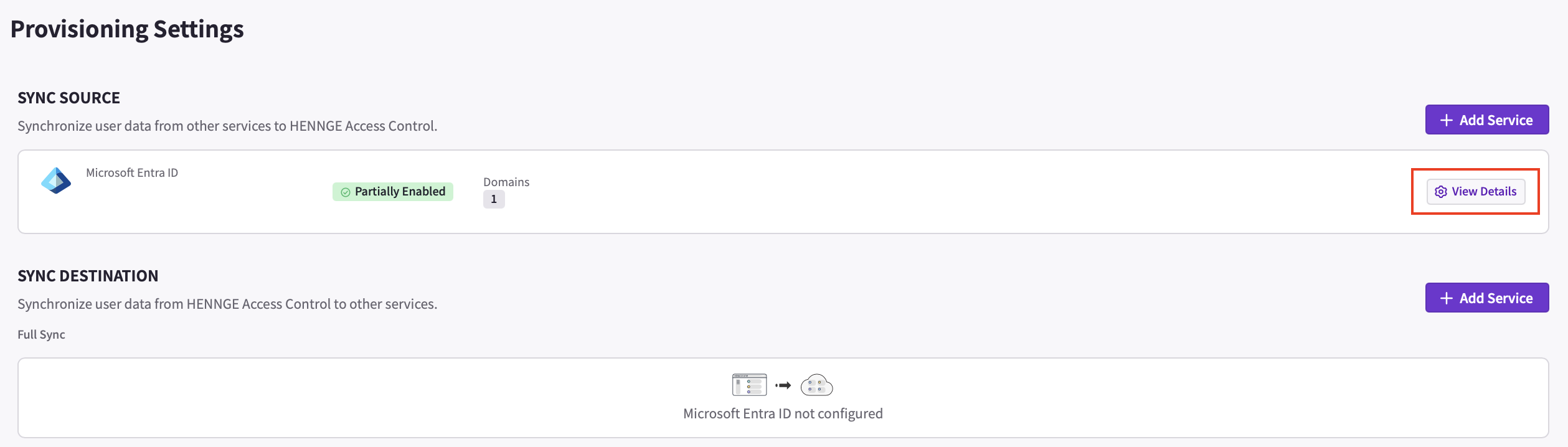Click plus icon on Sync Destination Add Service
The width and height of the screenshot is (1568, 447).
pyautogui.click(x=1447, y=298)
